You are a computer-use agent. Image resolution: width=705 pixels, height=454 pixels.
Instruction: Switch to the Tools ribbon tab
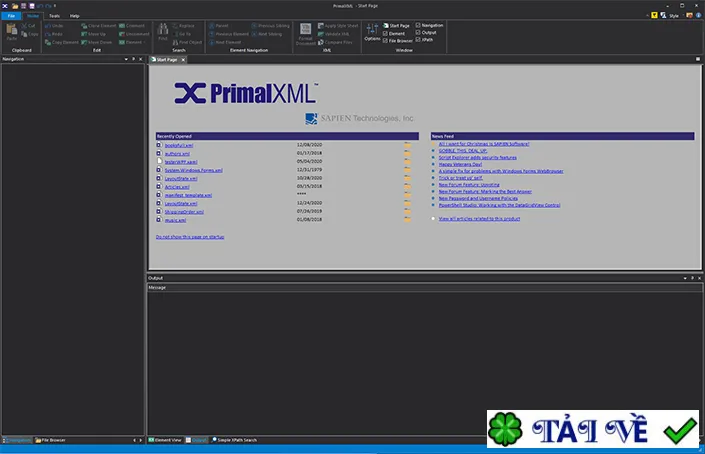(54, 16)
